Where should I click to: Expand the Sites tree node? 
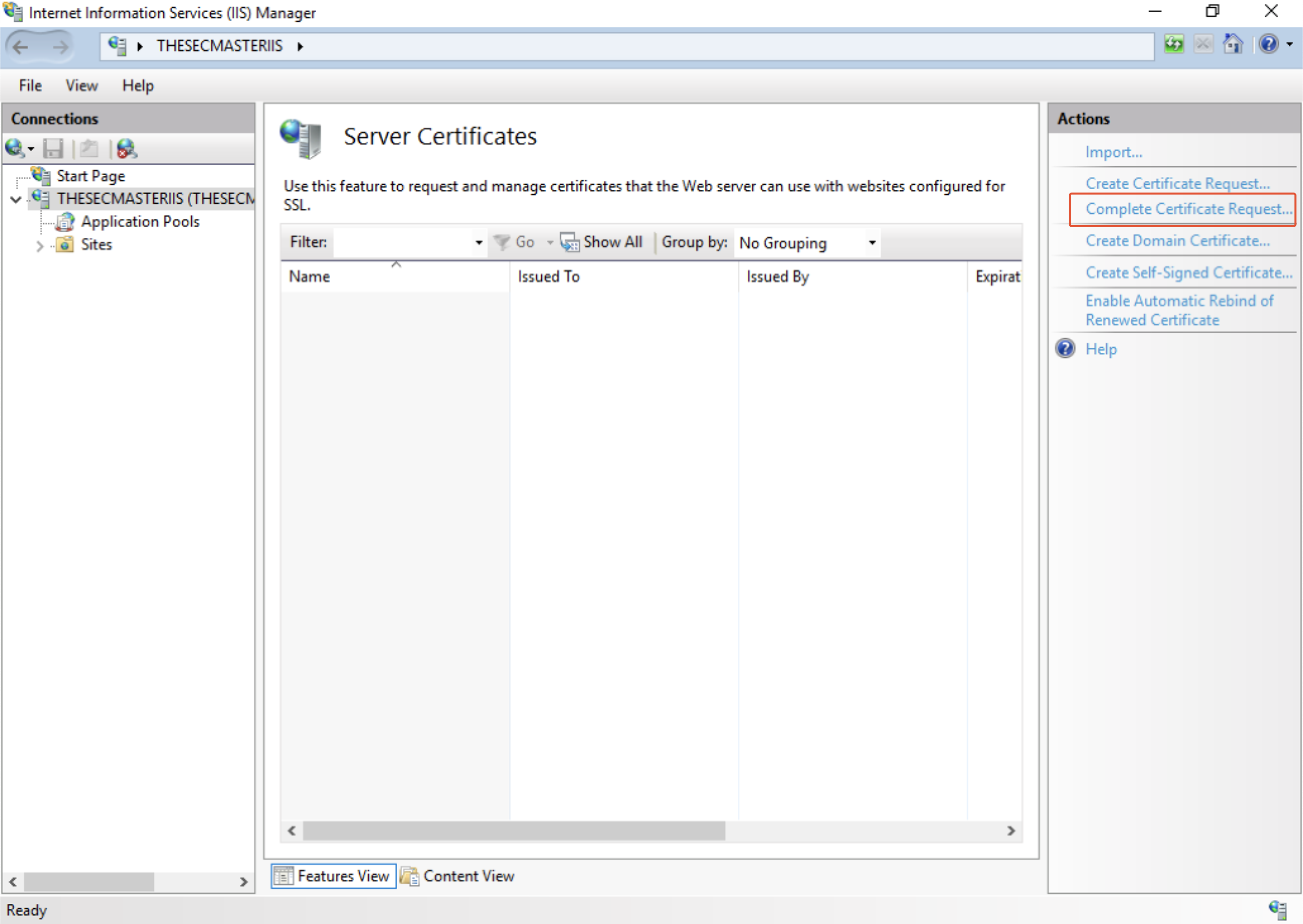tap(40, 246)
